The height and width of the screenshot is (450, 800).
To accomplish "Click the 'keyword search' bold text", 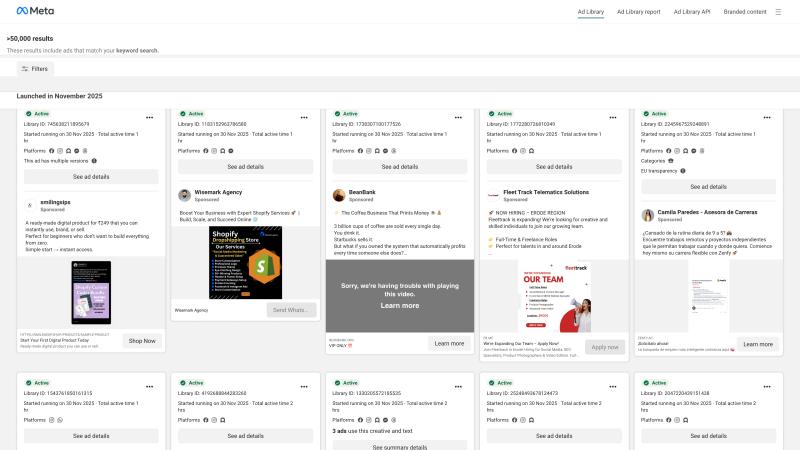I will [137, 51].
